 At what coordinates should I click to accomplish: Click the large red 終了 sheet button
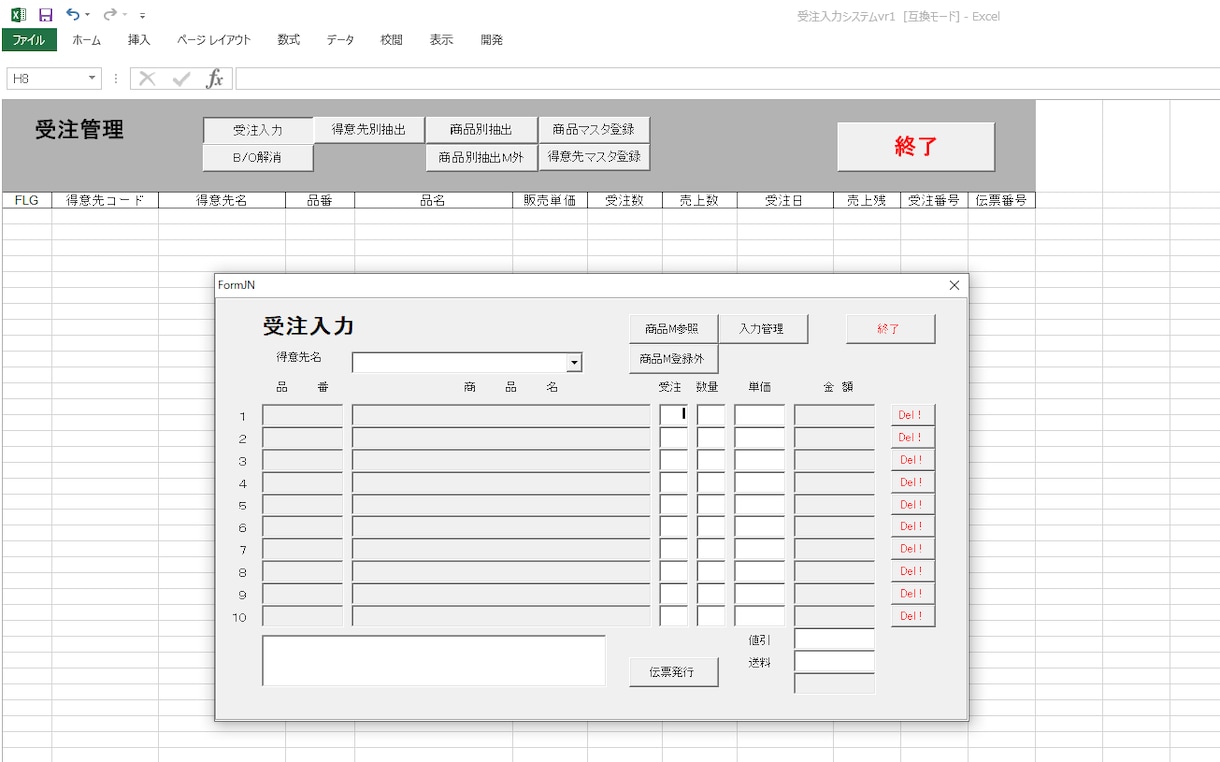[916, 146]
